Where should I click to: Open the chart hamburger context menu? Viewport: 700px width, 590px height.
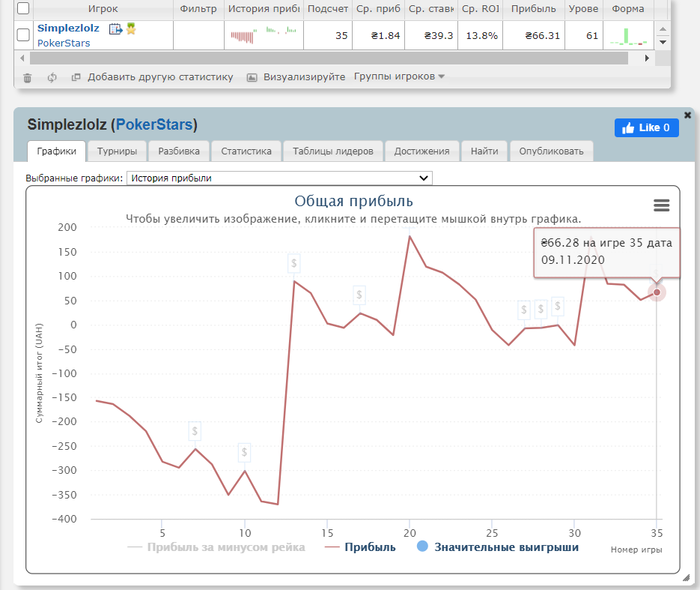661,205
